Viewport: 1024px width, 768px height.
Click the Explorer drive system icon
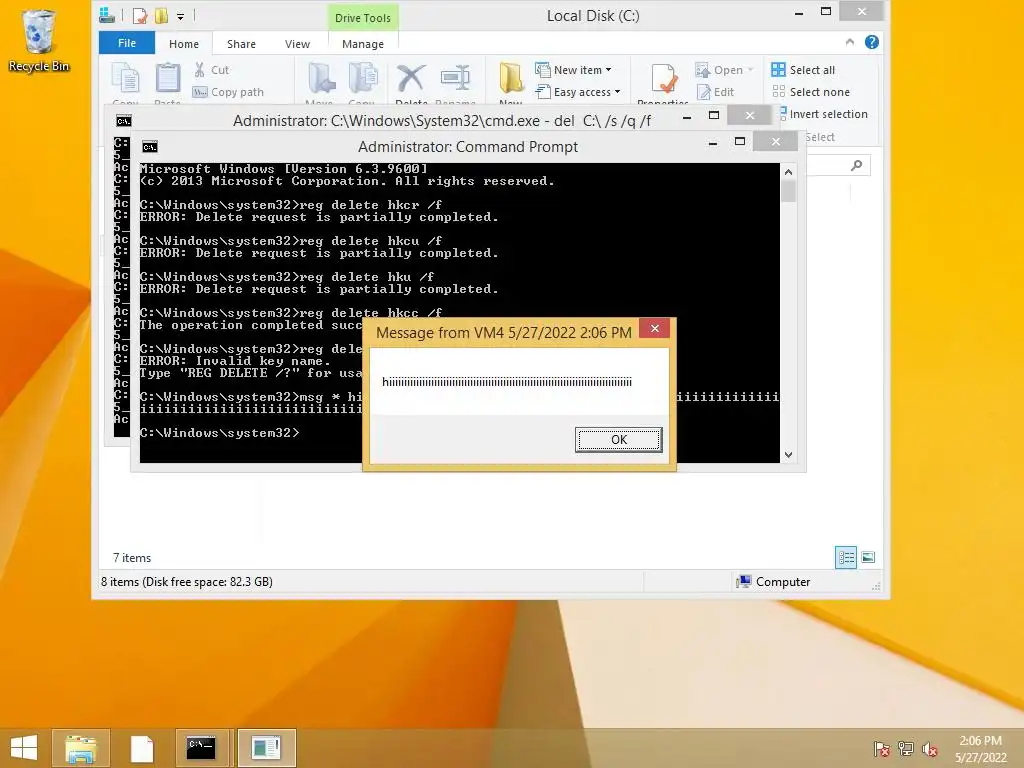point(107,16)
